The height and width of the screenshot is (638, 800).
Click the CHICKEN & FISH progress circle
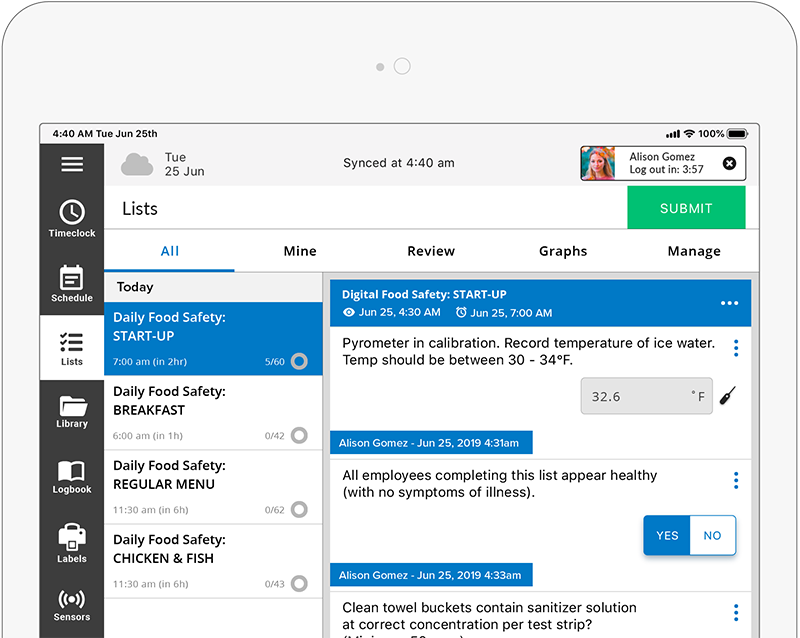(x=299, y=583)
